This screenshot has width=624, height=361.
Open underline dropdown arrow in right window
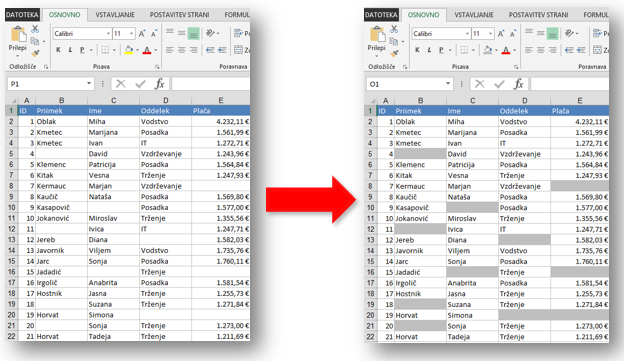tap(450, 51)
